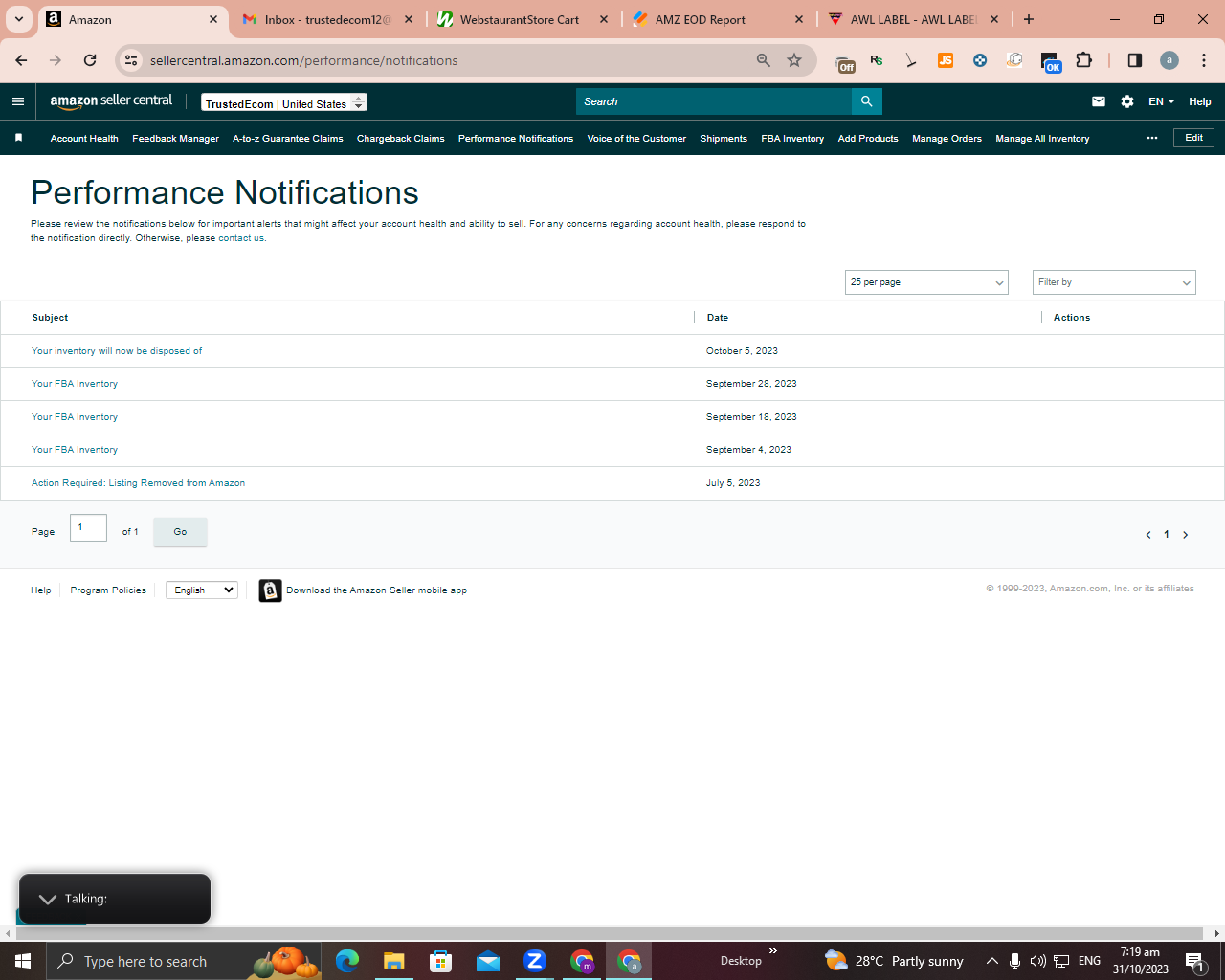
Task: Open Program Policies footer link
Action: (x=108, y=590)
